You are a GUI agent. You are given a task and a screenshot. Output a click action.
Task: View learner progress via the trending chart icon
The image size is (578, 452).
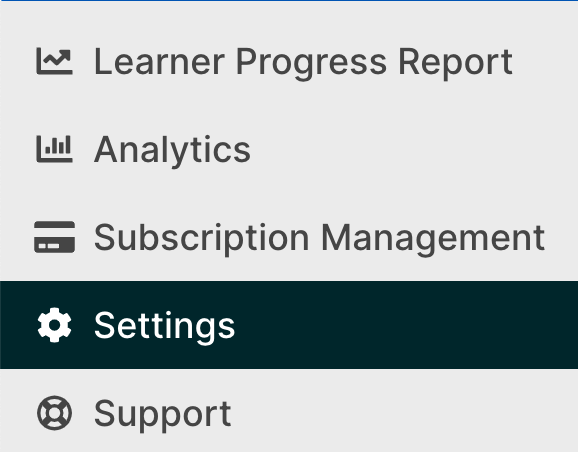click(x=54, y=62)
